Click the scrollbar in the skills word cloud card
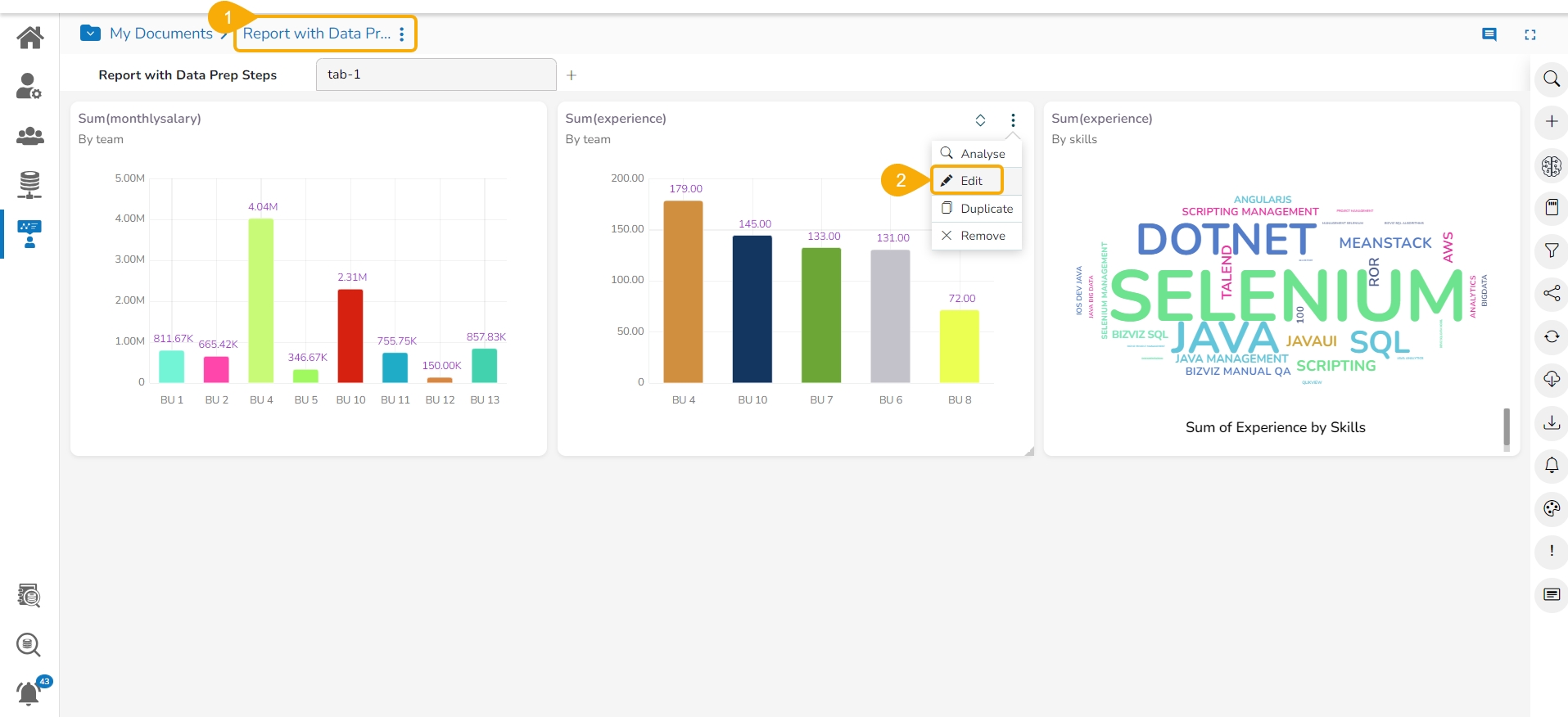This screenshot has width=1568, height=717. (1507, 429)
